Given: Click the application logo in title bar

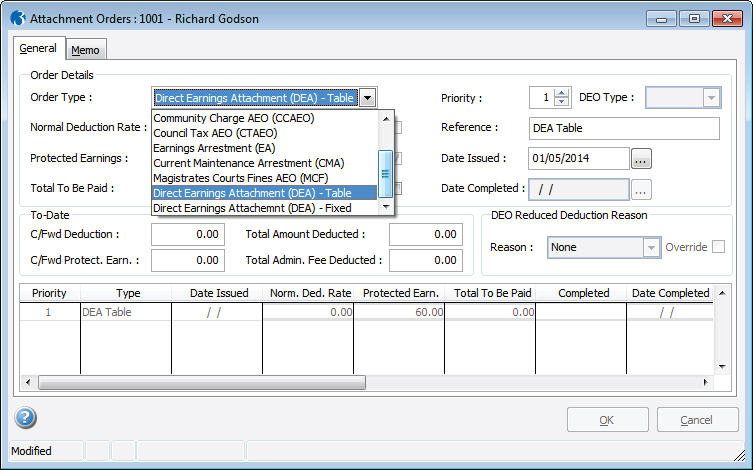Looking at the screenshot, I should pos(18,18).
